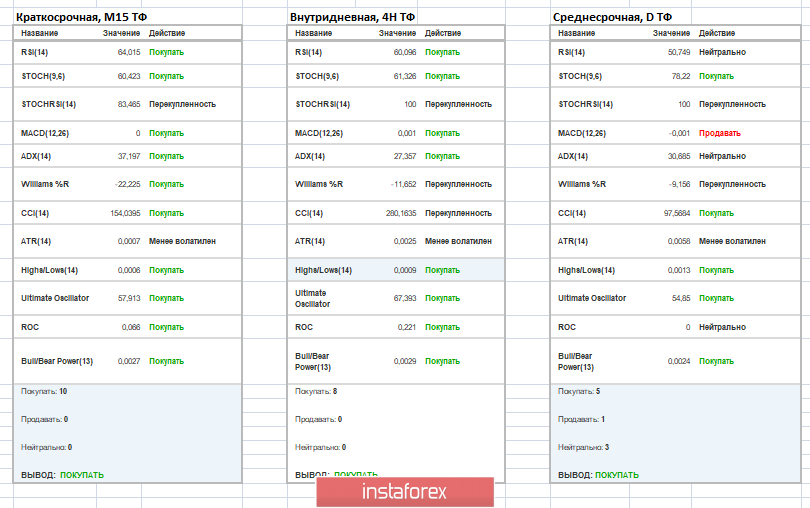The width and height of the screenshot is (810, 508).
Task: Click Ultimate Oscillator value 67,393
Action: click(404, 298)
